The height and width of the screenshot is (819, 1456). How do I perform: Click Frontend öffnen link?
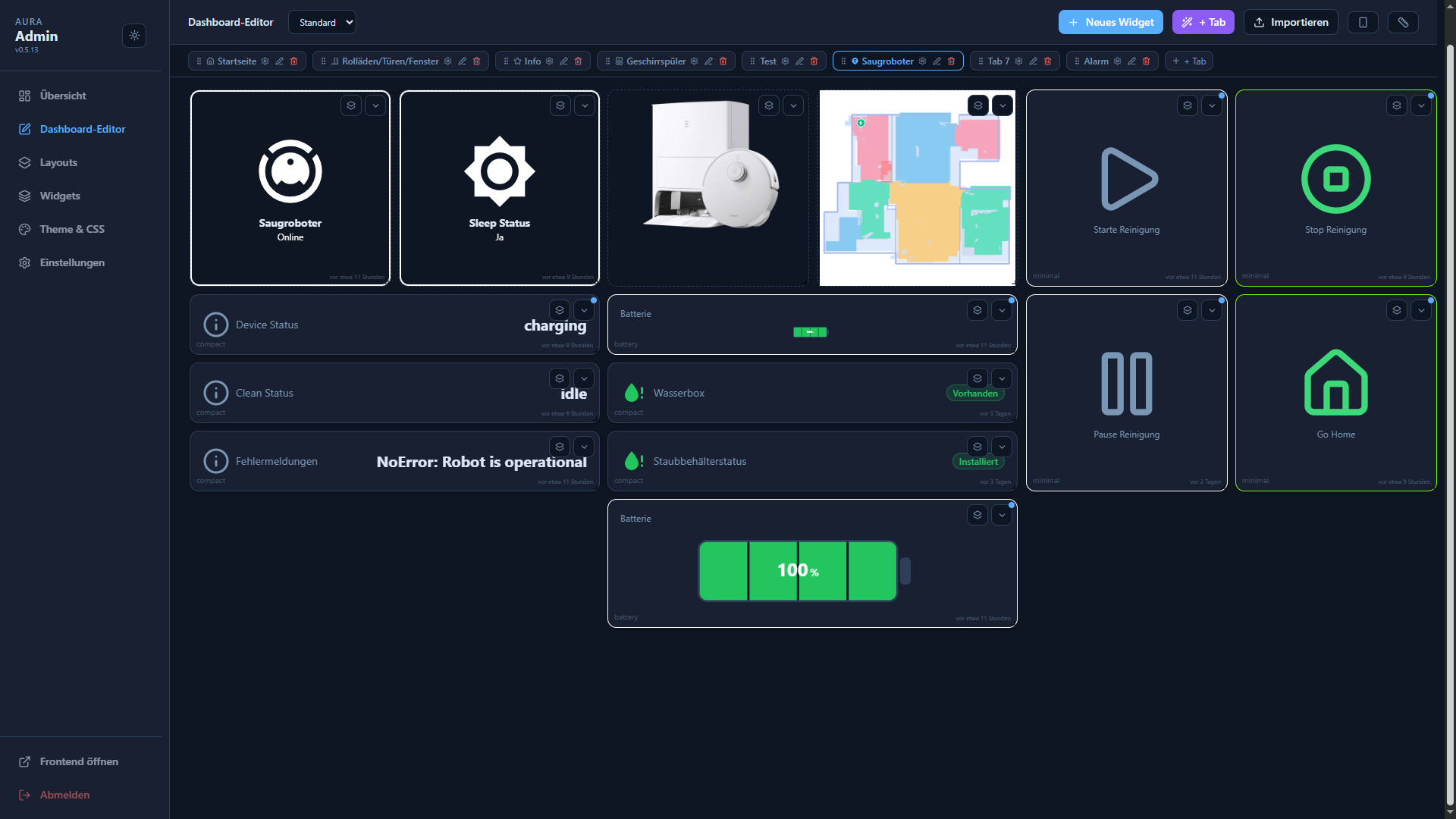pos(79,761)
